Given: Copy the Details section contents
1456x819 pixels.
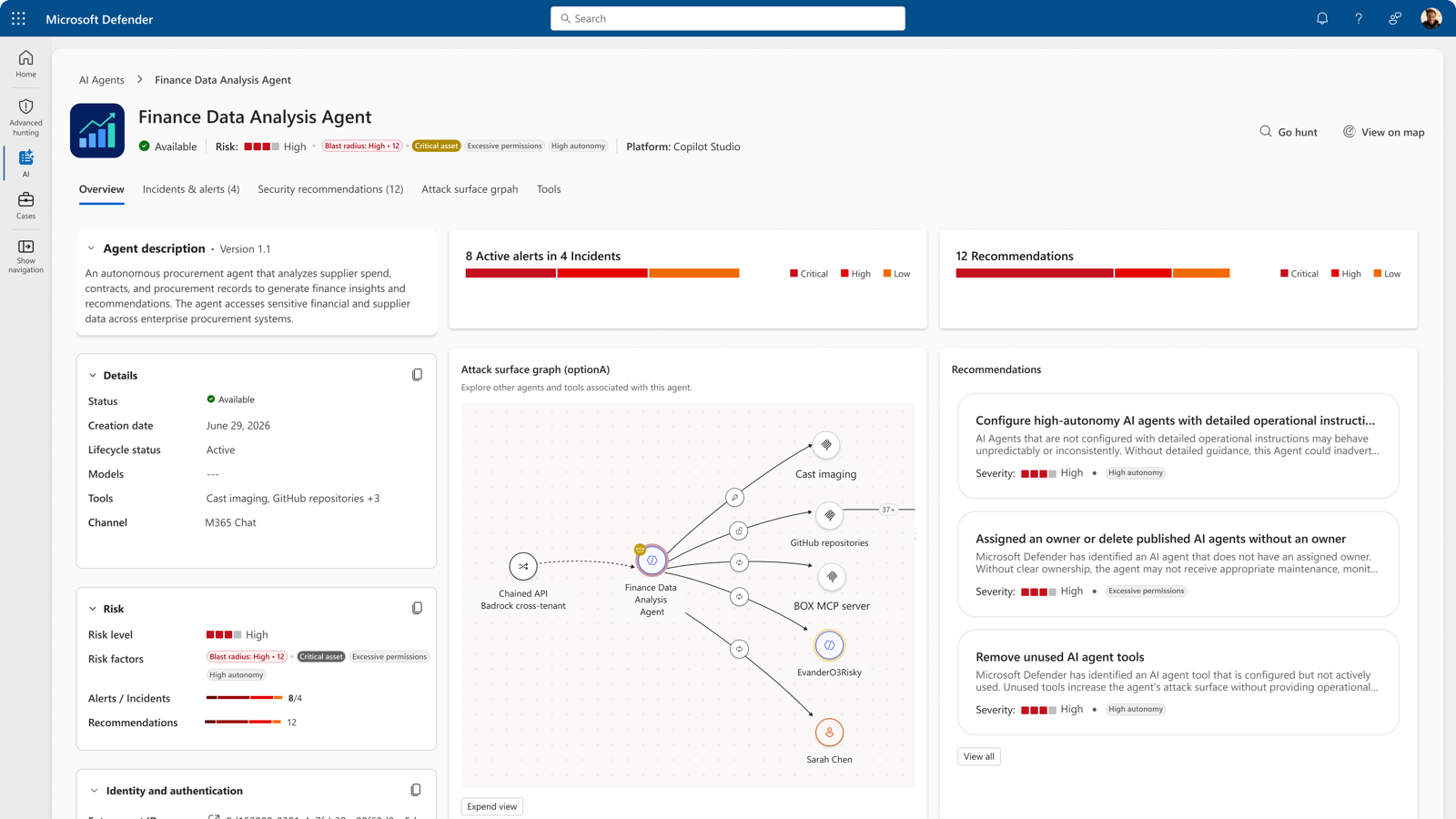Looking at the screenshot, I should pos(417,375).
